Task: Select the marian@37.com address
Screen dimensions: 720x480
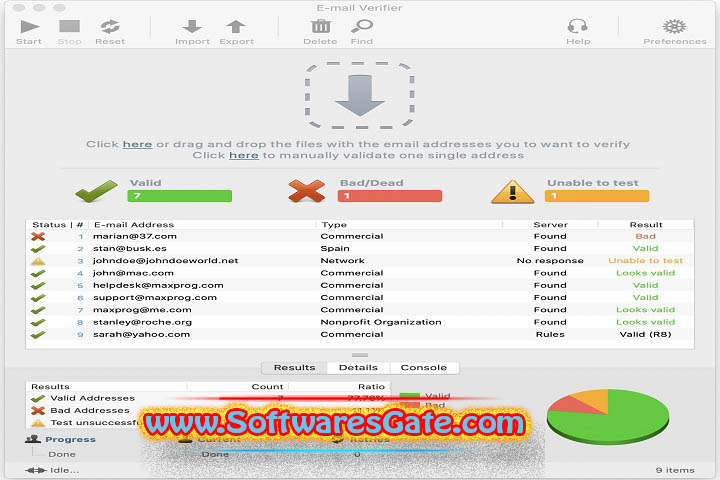Action: pyautogui.click(x=135, y=236)
